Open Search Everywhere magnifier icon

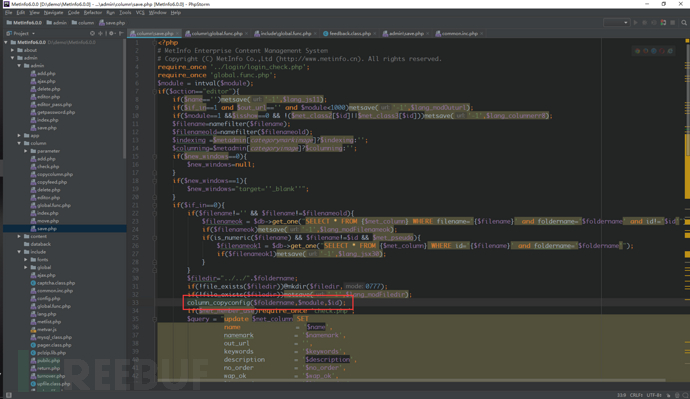click(x=684, y=22)
